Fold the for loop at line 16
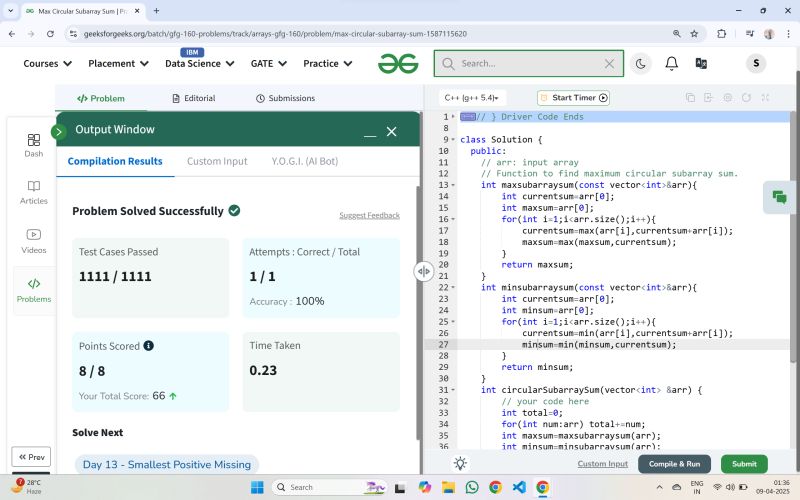Image resolution: width=800 pixels, height=500 pixels. tap(453, 219)
